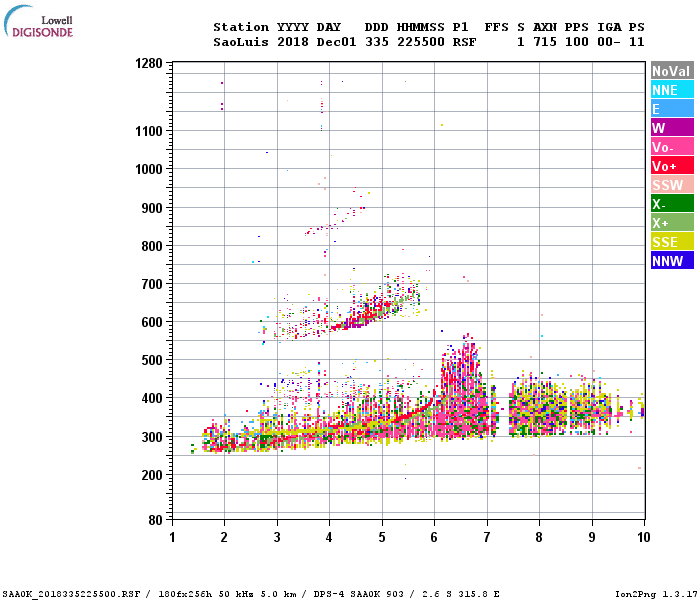Image resolution: width=700 pixels, height=600 pixels.
Task: Click the FFS header label
Action: [x=496, y=27]
